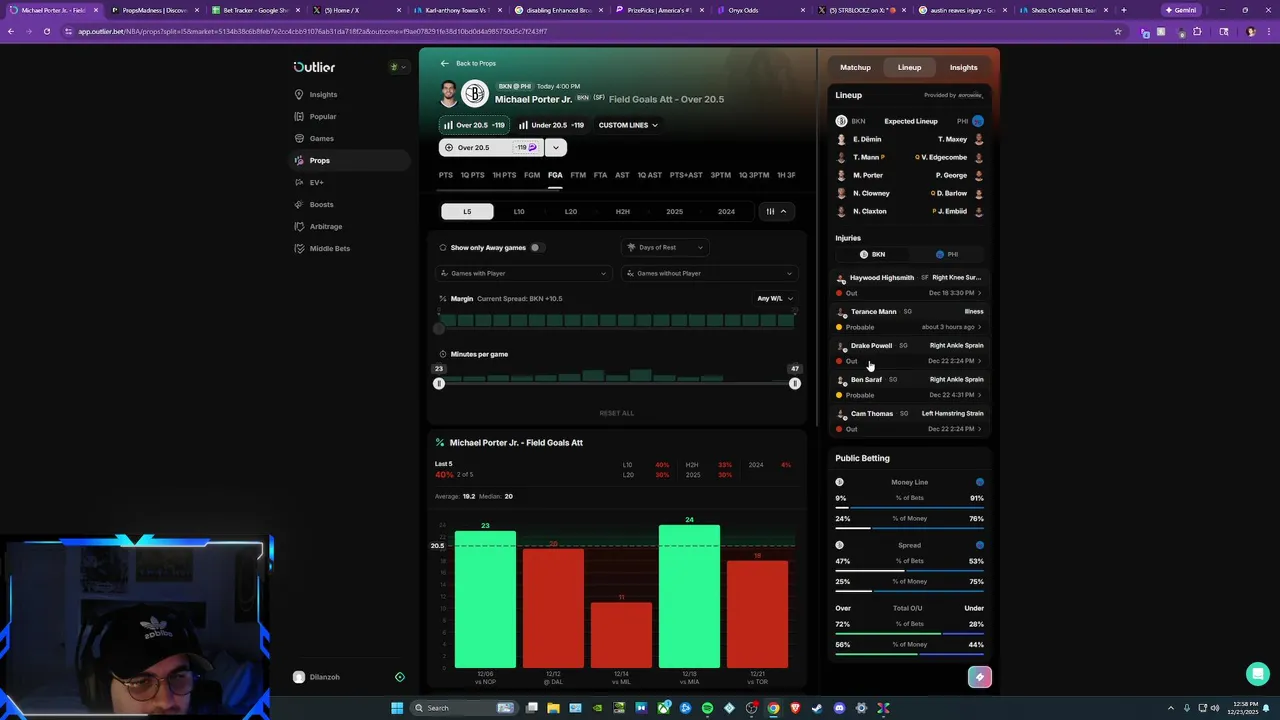Open Discord from the taskbar
1280x720 pixels.
tap(839, 708)
